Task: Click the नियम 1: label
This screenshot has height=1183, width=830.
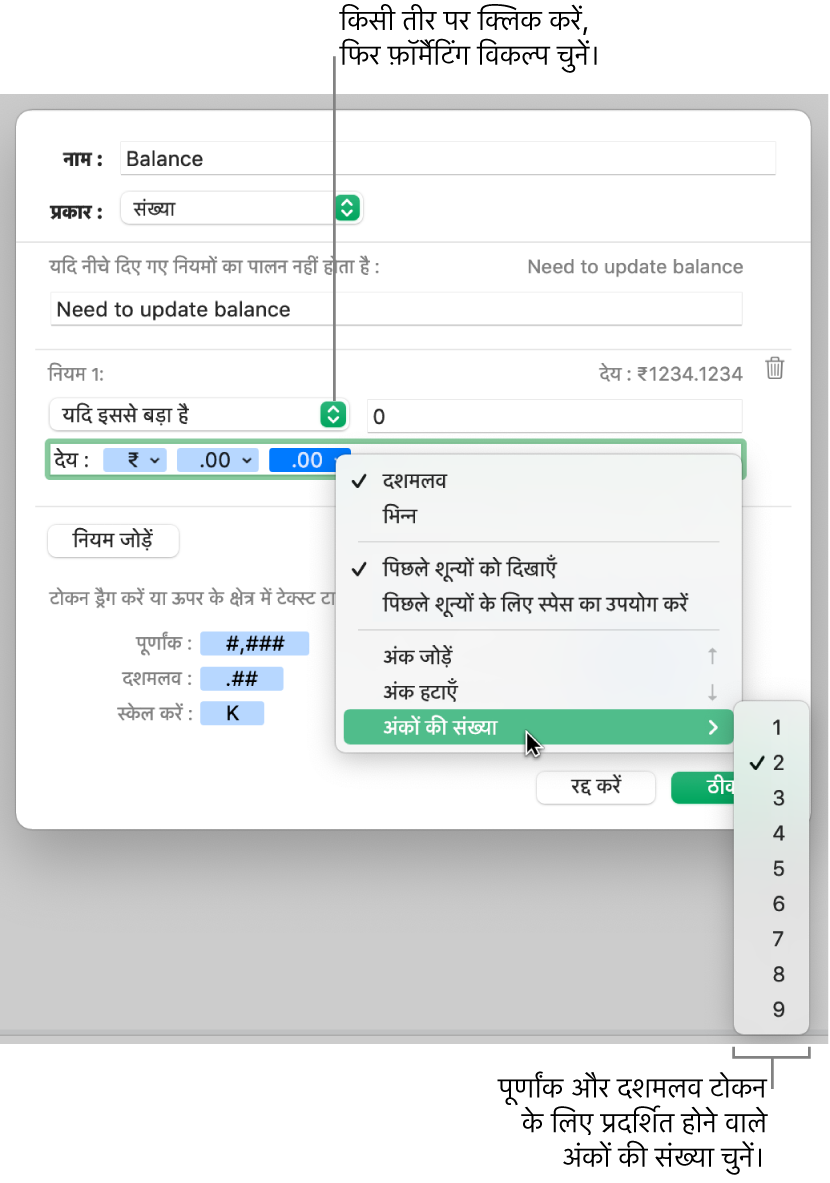Action: (76, 373)
